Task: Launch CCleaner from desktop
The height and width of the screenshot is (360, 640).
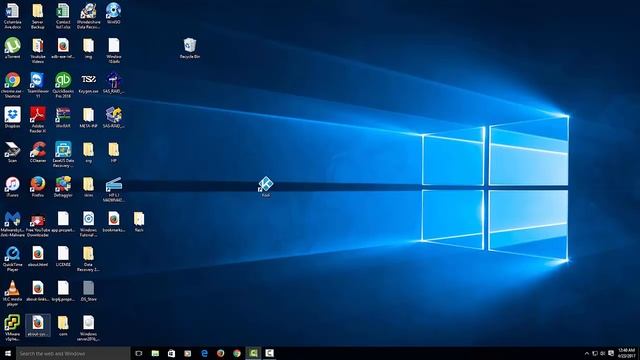Action: [x=38, y=152]
